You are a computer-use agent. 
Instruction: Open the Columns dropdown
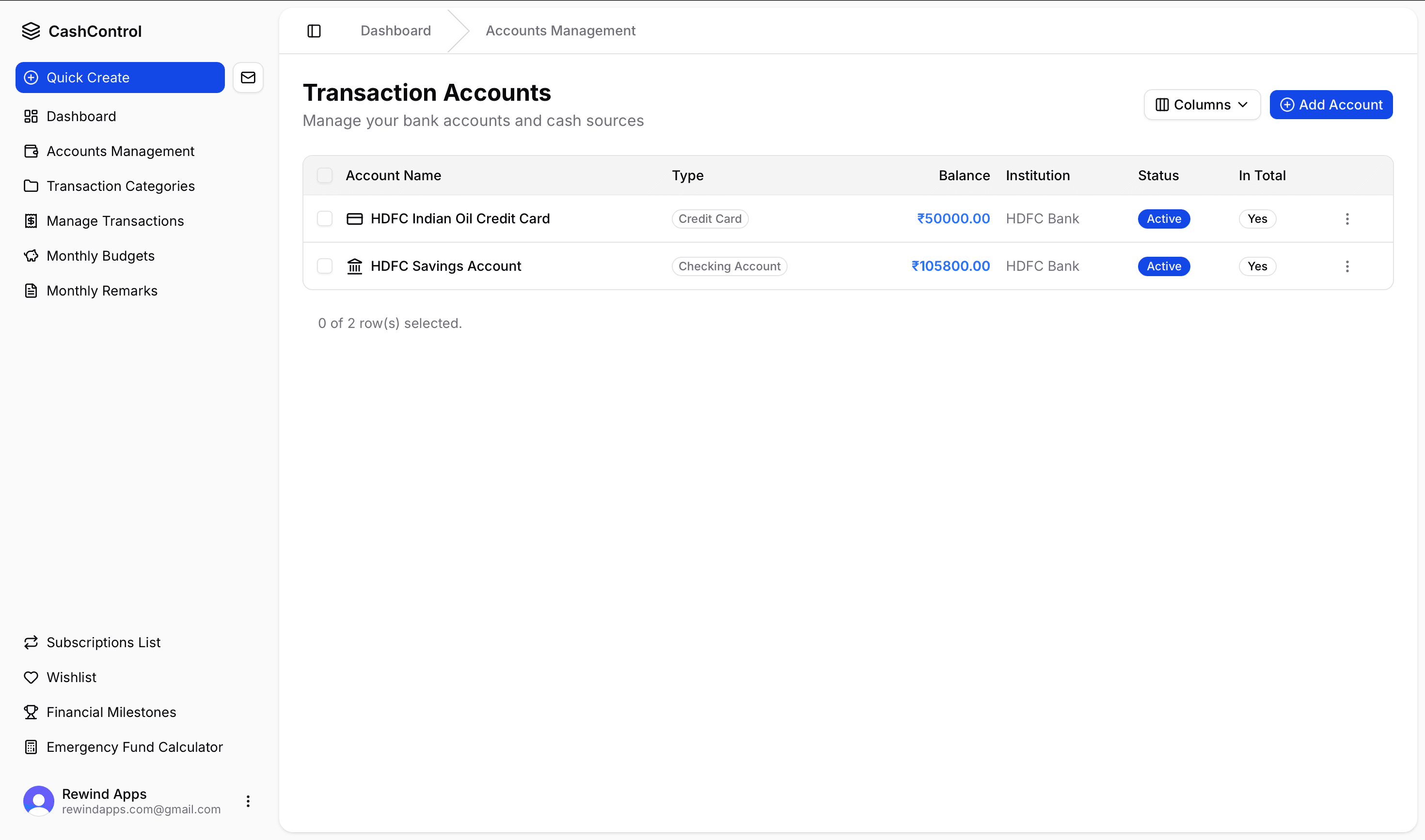click(x=1202, y=105)
